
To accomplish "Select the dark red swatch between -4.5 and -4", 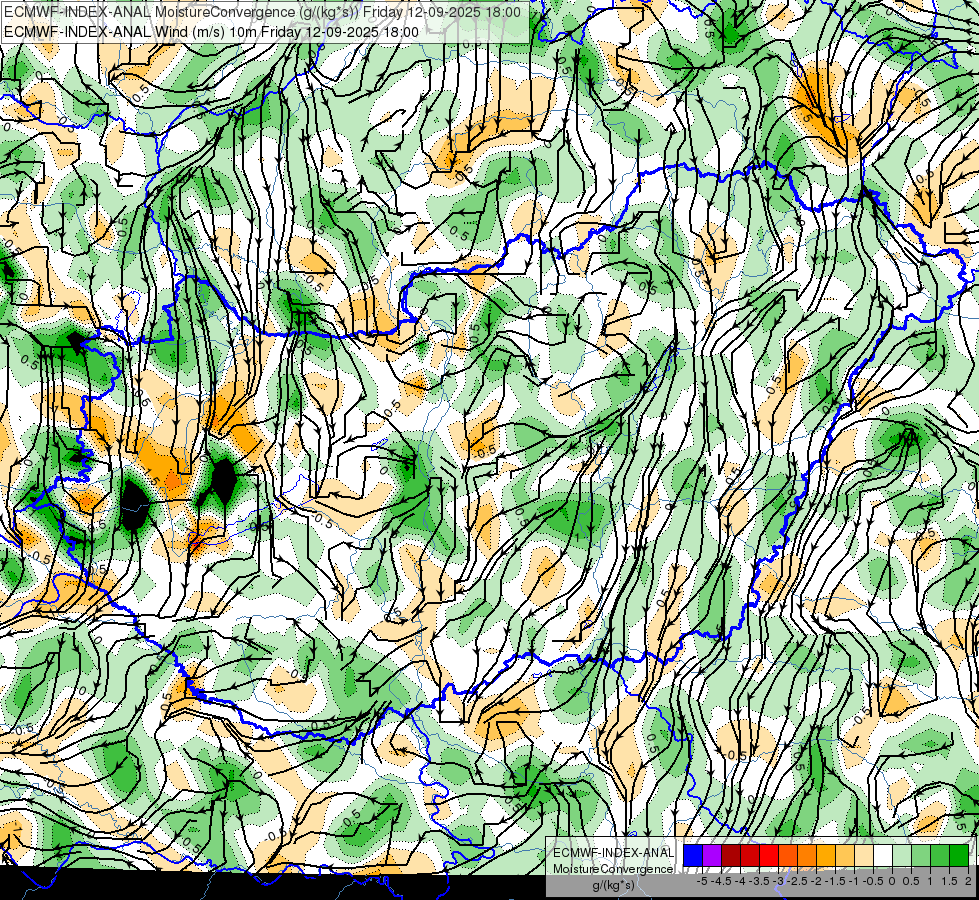I will [731, 856].
